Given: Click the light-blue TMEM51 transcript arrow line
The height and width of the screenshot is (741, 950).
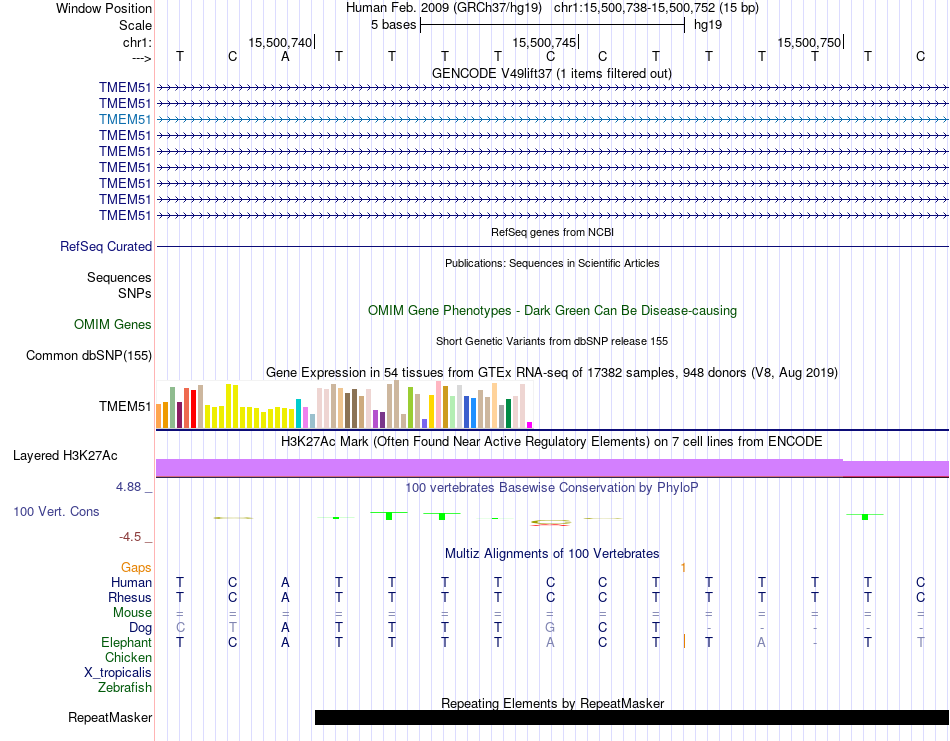Looking at the screenshot, I should 552,119.
